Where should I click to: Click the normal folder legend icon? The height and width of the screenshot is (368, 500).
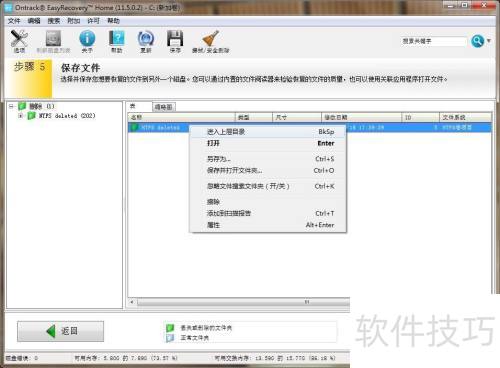click(x=170, y=338)
